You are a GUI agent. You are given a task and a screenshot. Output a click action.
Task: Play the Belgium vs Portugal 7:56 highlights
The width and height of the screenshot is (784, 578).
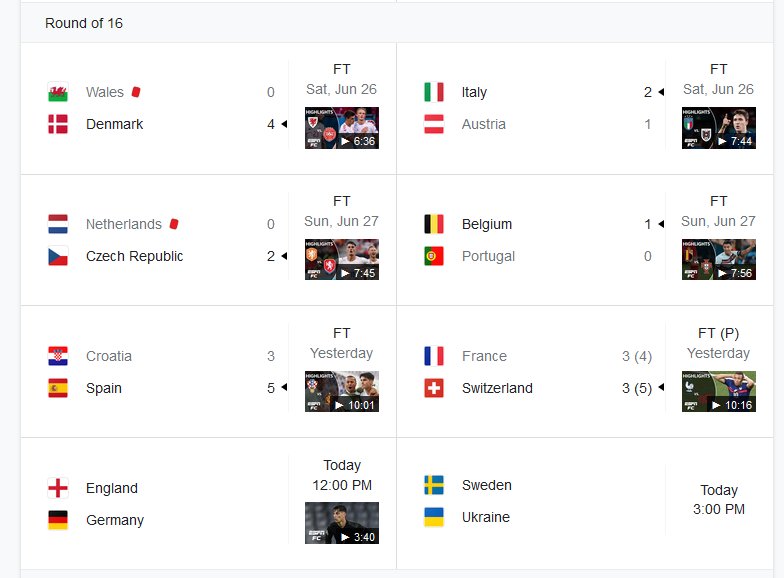[719, 260]
